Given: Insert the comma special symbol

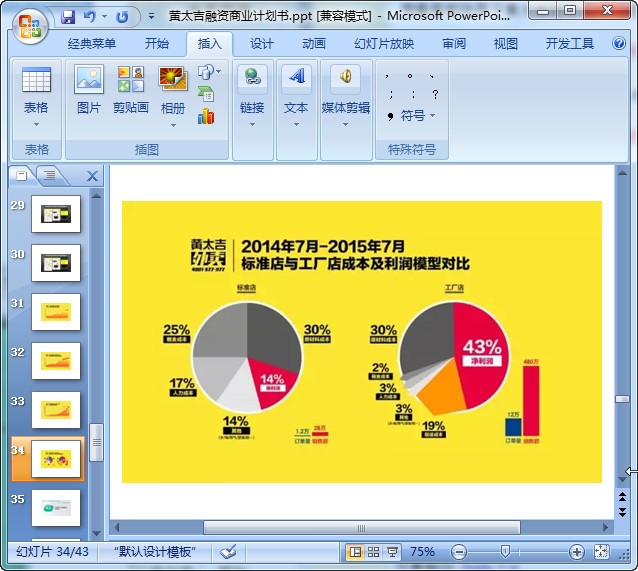Looking at the screenshot, I should pos(387,76).
